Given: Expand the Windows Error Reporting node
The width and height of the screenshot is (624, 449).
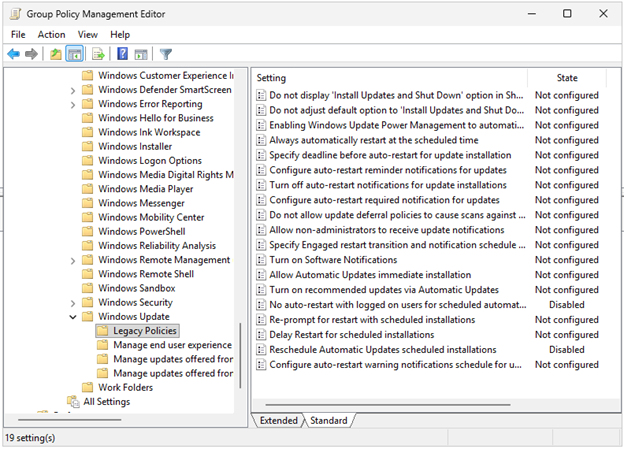Looking at the screenshot, I should click(73, 104).
